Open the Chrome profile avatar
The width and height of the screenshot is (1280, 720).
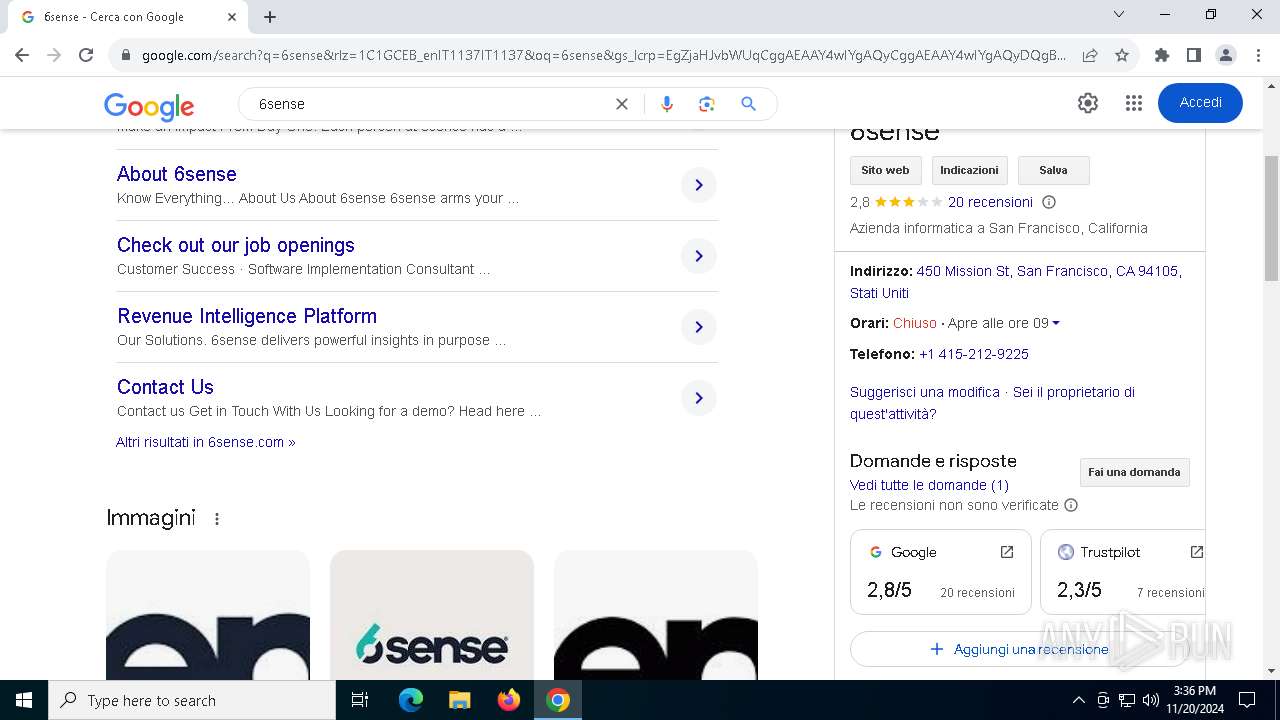point(1226,55)
